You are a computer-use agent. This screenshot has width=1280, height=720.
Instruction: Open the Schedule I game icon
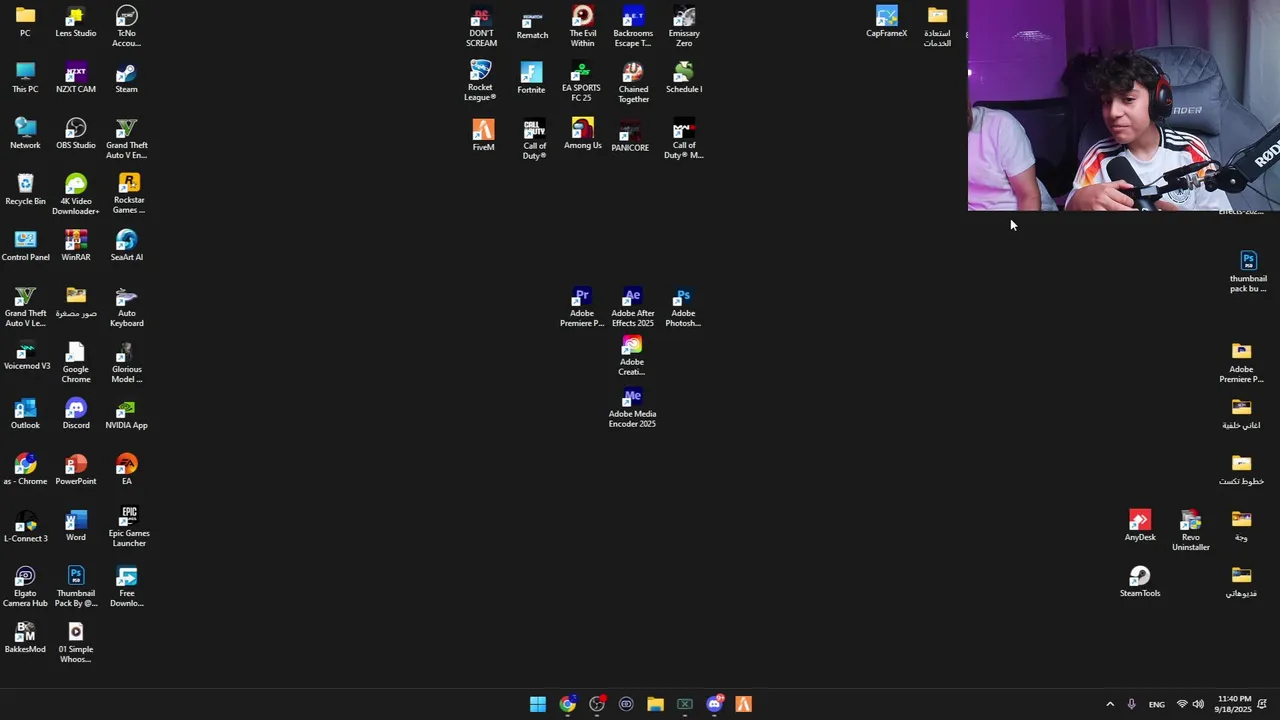[x=684, y=78]
